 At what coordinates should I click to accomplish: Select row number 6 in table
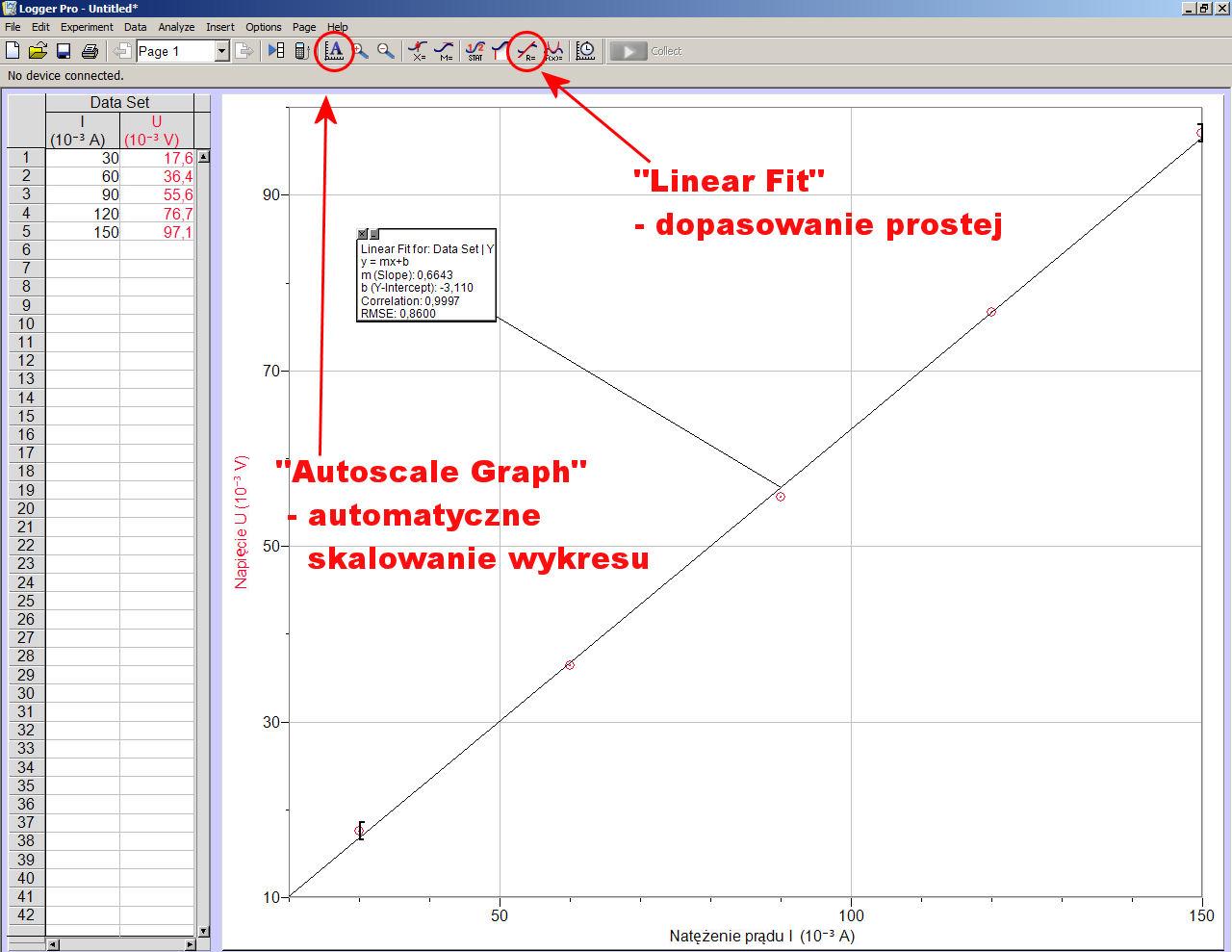[x=27, y=250]
